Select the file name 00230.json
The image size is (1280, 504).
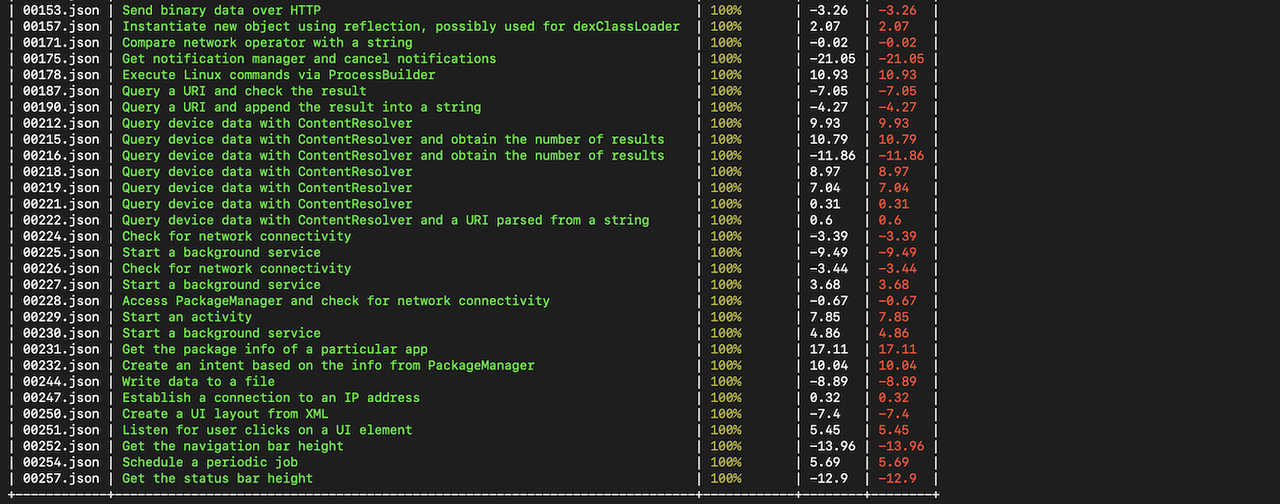[61, 333]
